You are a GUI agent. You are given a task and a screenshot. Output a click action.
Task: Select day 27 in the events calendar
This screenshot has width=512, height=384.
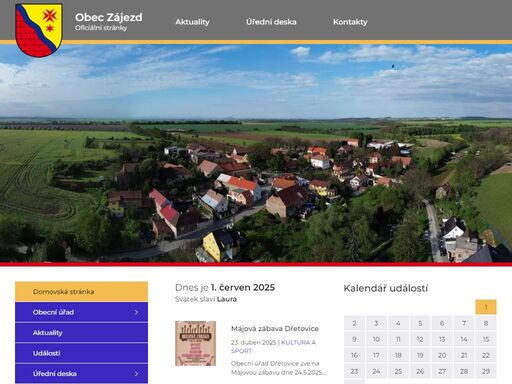pyautogui.click(x=442, y=371)
